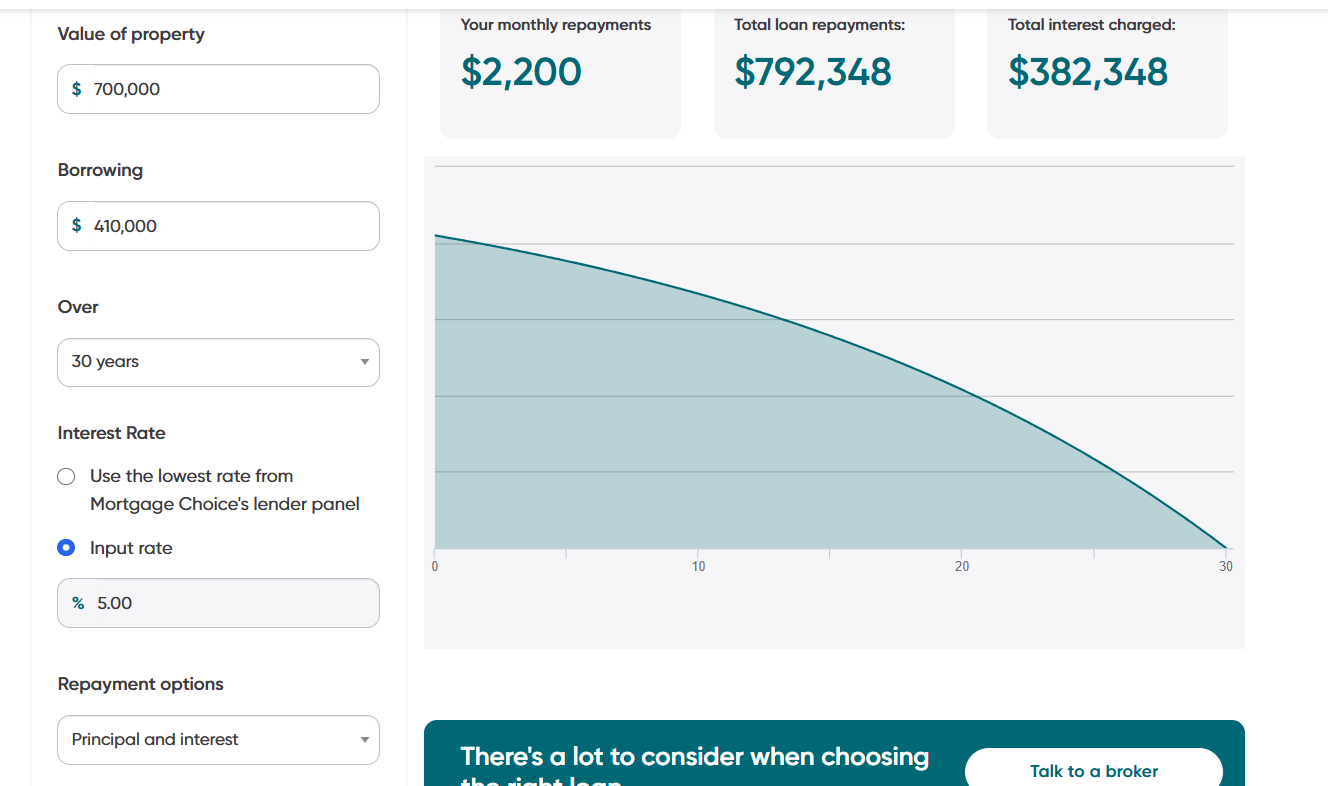
Task: Click the $382,348 total interest charged figure
Action: [1087, 72]
